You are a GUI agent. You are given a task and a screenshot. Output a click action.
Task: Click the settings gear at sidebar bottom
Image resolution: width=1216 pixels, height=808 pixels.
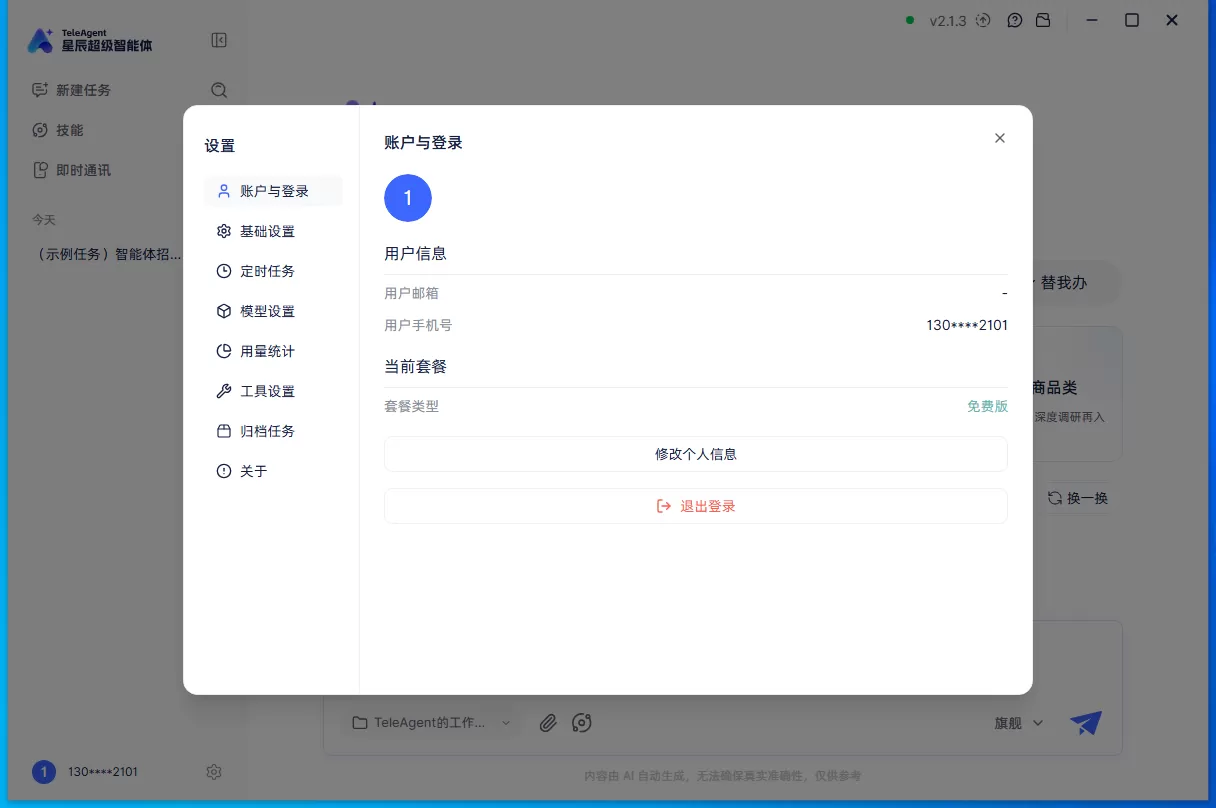(213, 772)
